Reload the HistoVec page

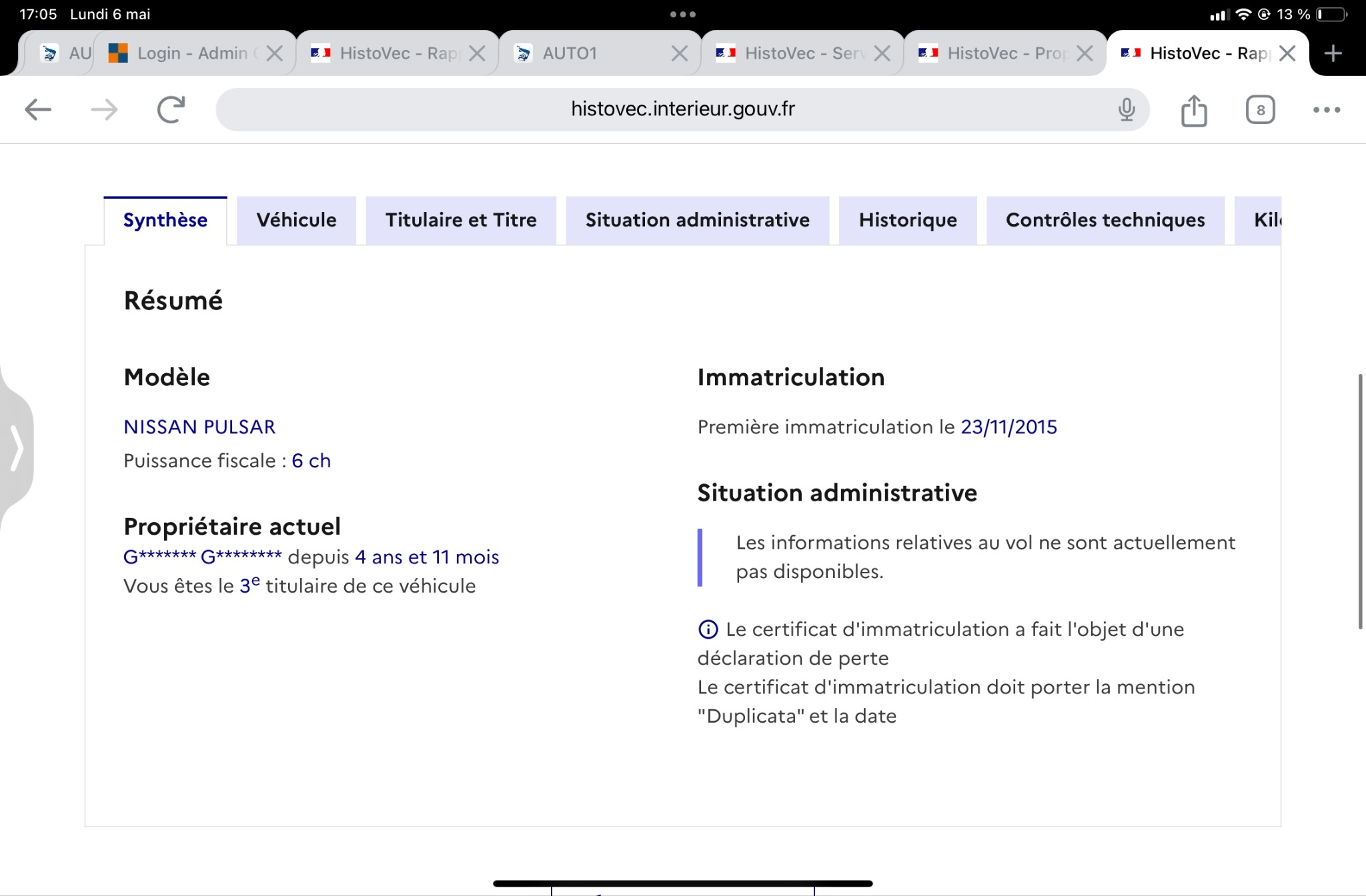[x=171, y=109]
